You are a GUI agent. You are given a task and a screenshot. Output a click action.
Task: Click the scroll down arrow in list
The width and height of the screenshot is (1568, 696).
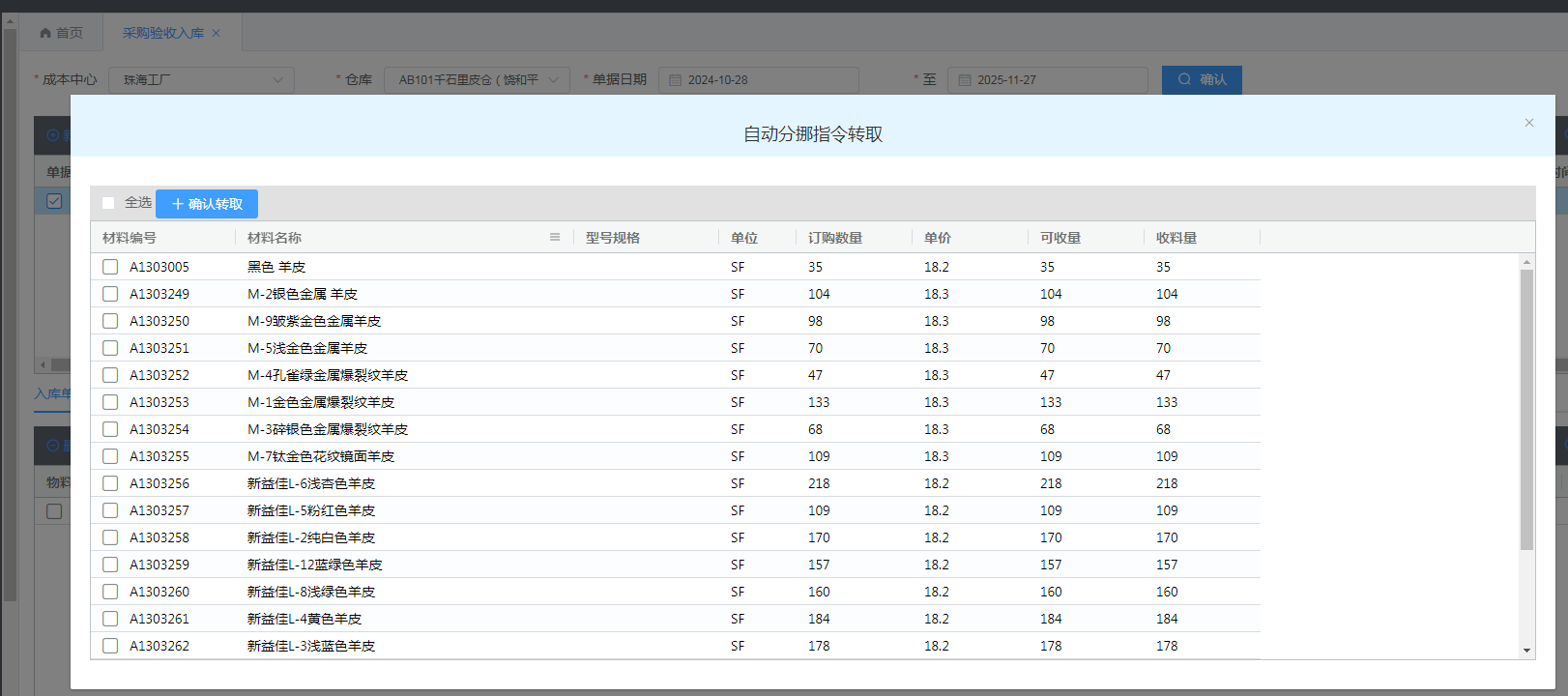click(x=1526, y=651)
